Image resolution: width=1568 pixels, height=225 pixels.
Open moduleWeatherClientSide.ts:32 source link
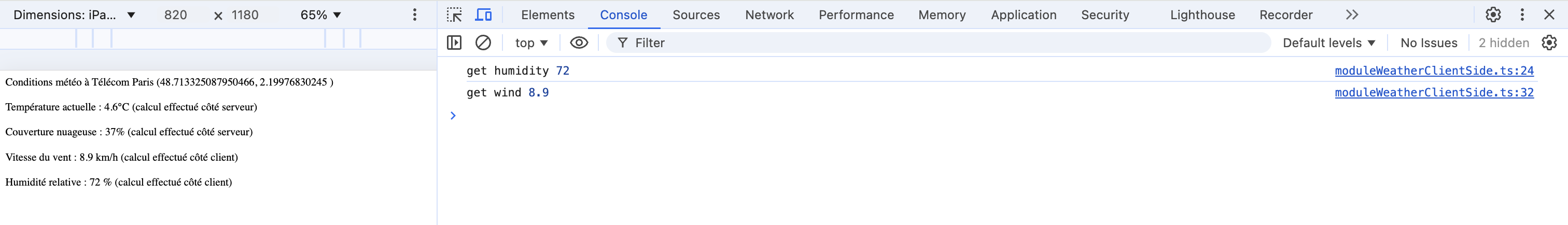[x=1434, y=92]
